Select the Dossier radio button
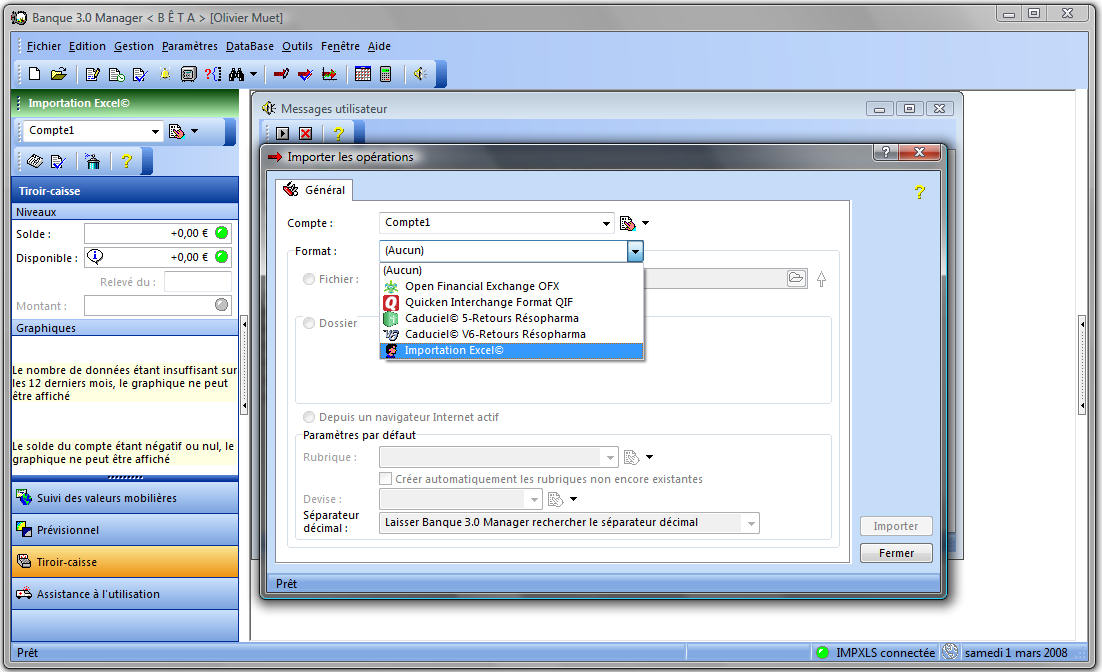Image resolution: width=1102 pixels, height=672 pixels. 309,323
